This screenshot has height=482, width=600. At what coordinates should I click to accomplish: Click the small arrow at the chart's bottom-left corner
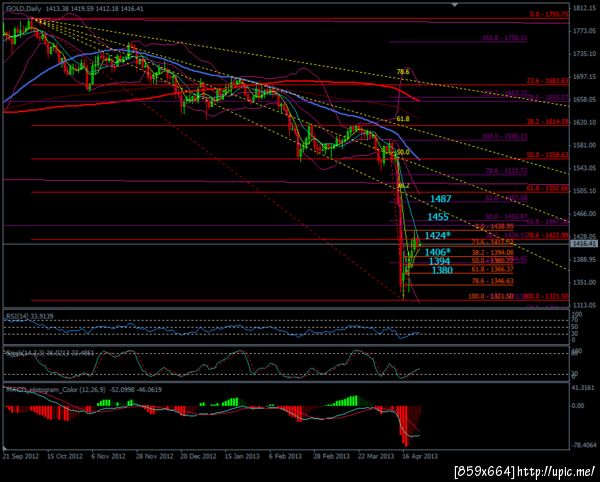tap(5, 448)
